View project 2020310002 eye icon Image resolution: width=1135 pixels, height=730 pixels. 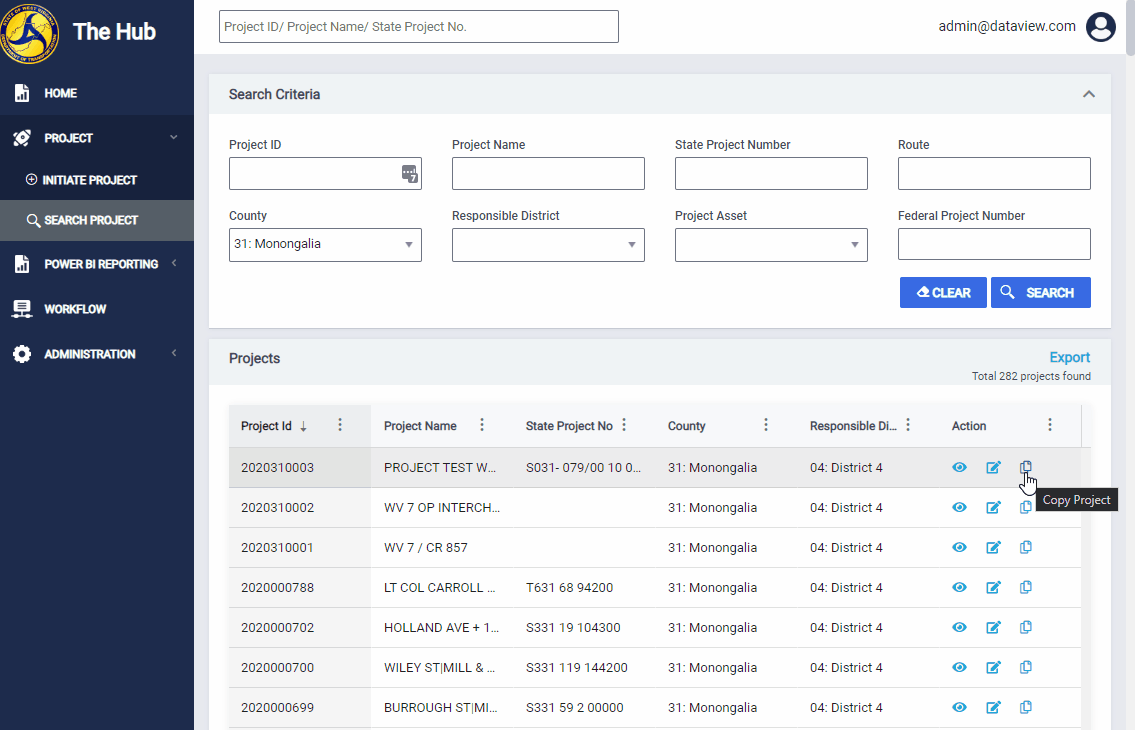pyautogui.click(x=959, y=507)
